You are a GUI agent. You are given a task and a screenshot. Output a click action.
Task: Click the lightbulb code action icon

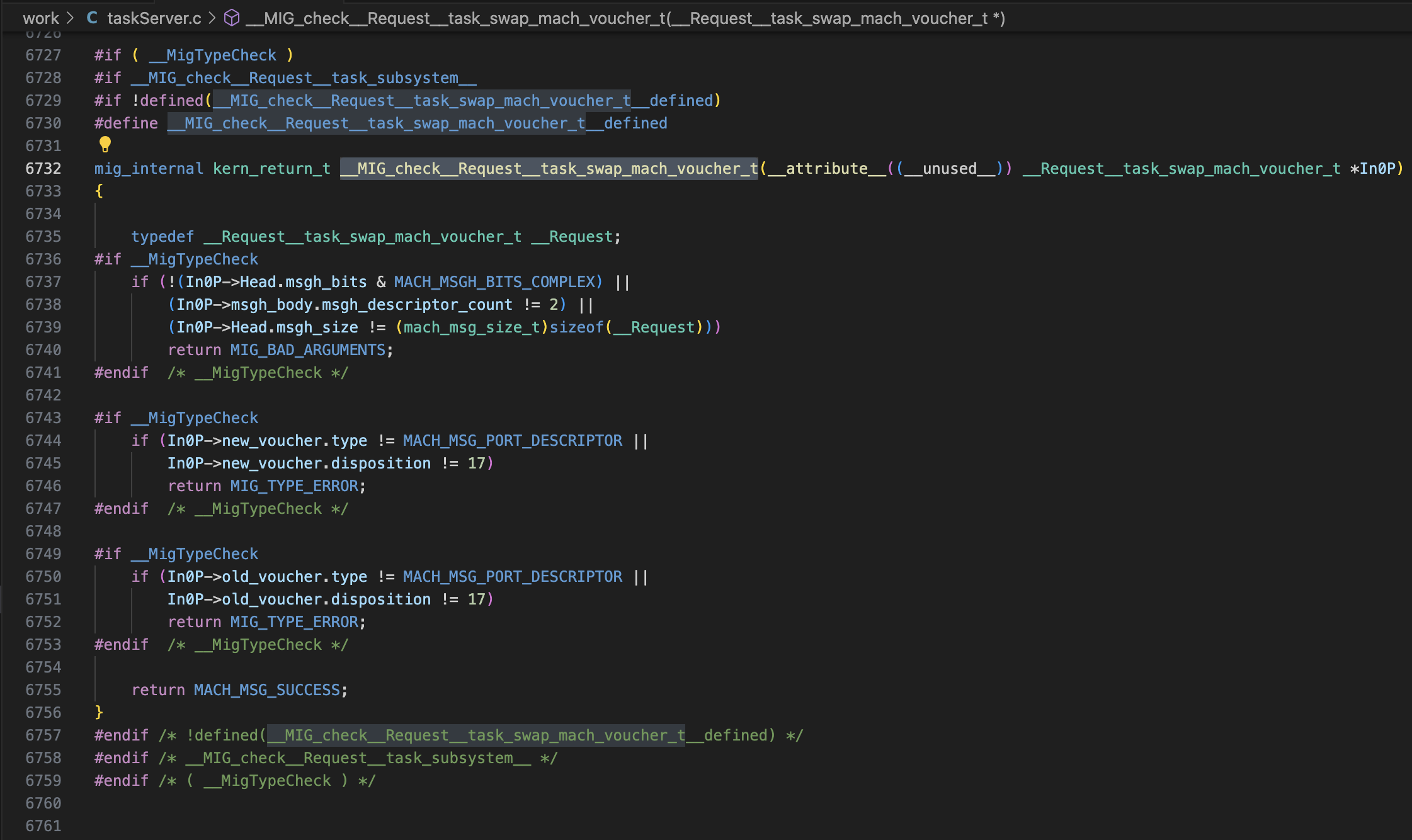(x=105, y=145)
